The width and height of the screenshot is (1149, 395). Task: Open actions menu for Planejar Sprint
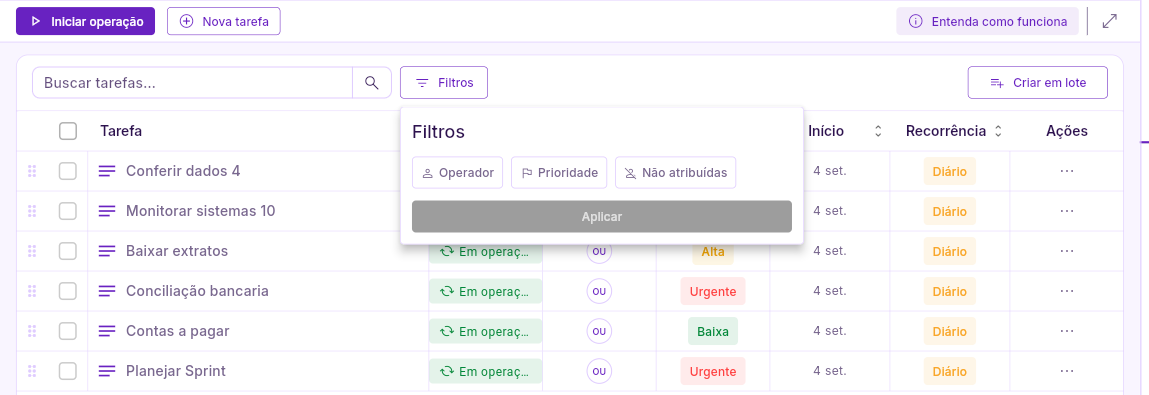coord(1066,371)
